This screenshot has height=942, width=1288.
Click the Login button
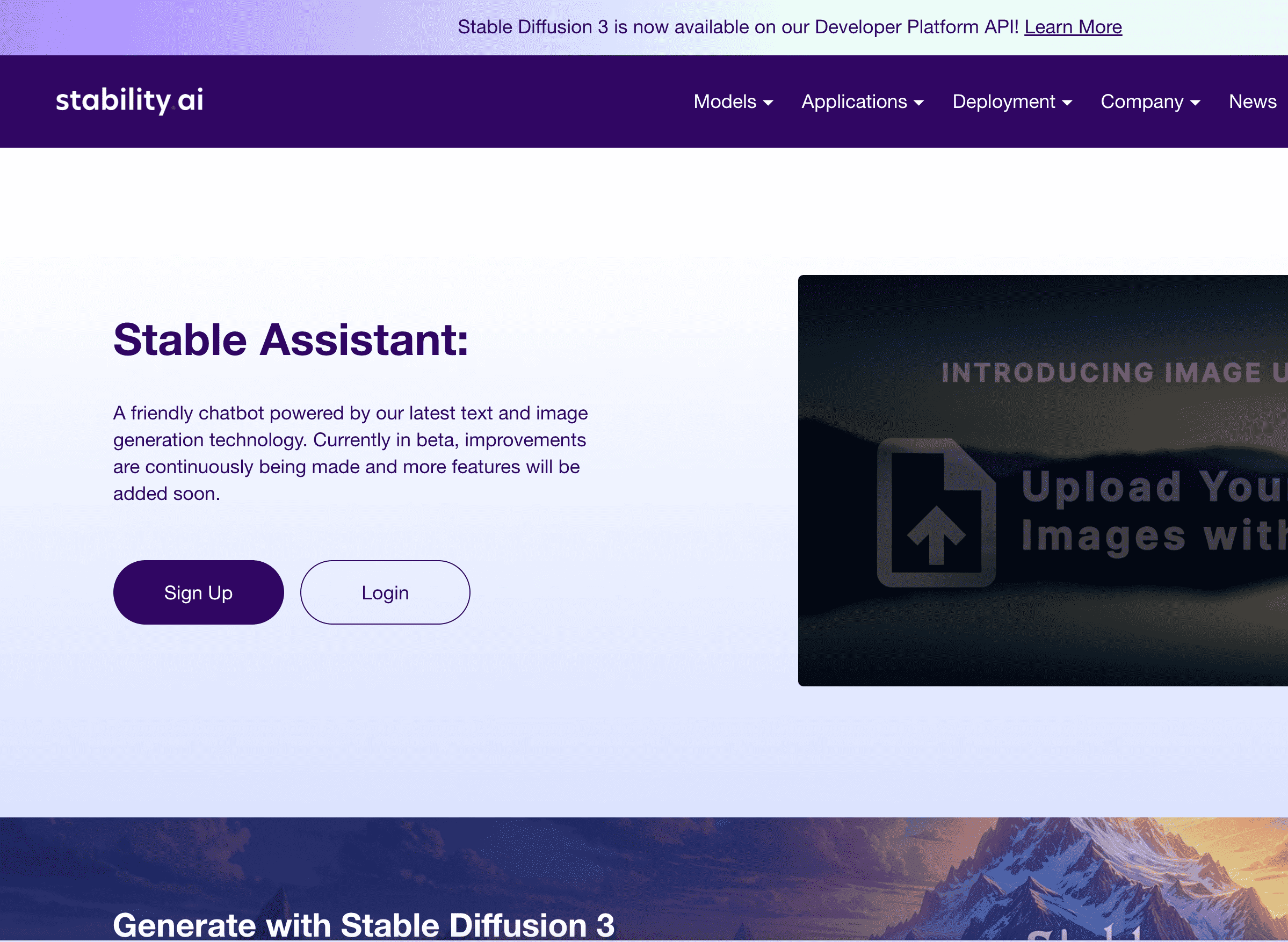click(385, 592)
